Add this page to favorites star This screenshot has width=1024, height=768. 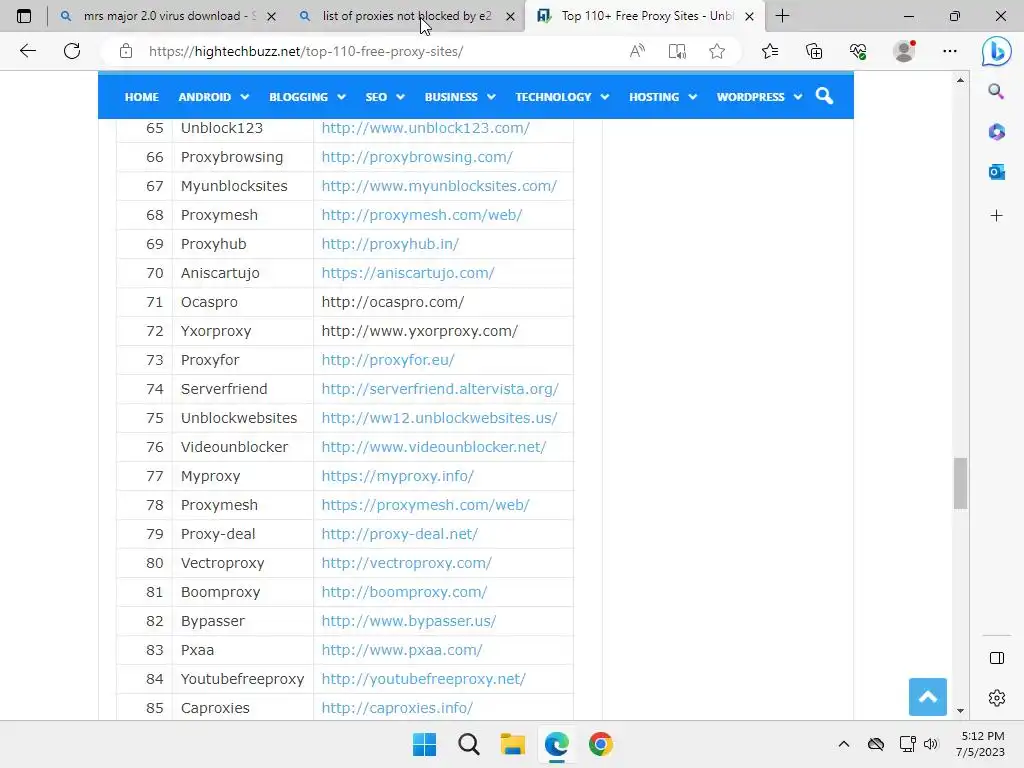pos(717,51)
